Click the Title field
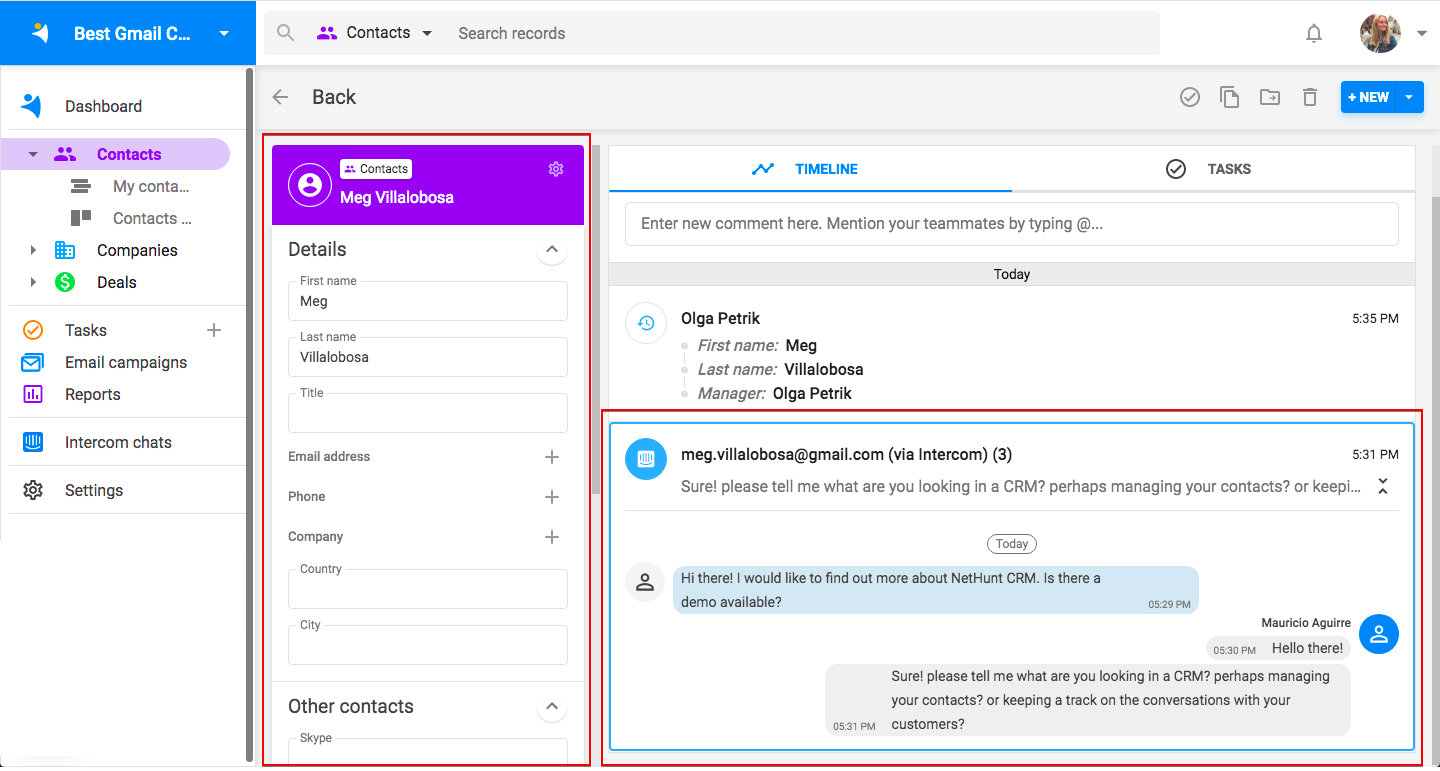Screen dimensions: 1440x771 (x=428, y=413)
